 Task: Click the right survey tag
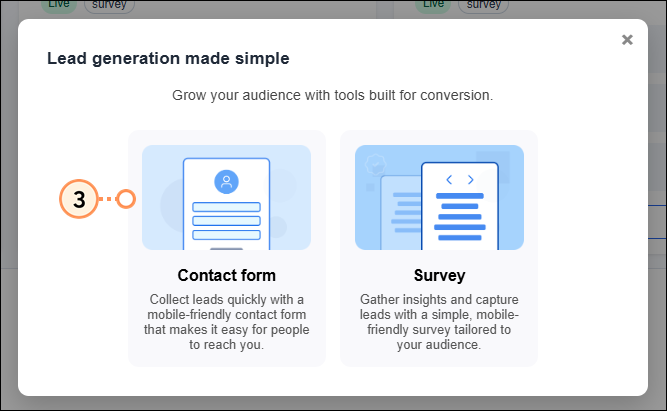pos(483,4)
